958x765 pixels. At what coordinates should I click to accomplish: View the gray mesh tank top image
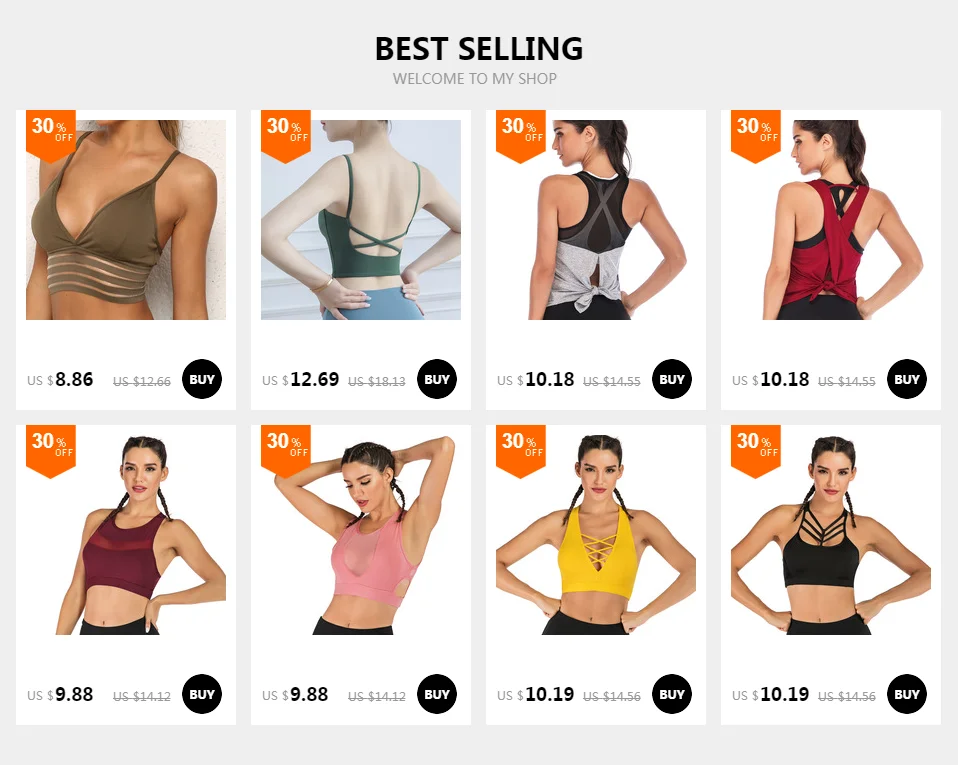pyautogui.click(x=596, y=220)
